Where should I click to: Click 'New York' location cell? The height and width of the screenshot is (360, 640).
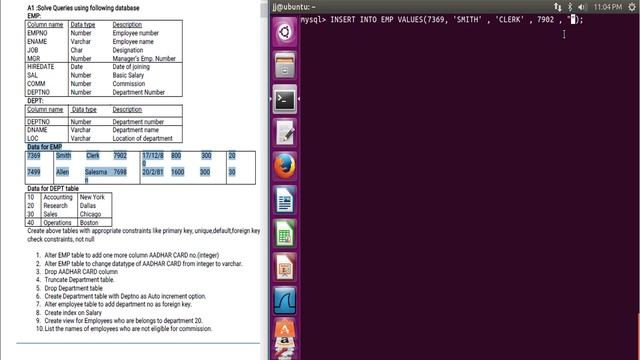tap(92, 197)
